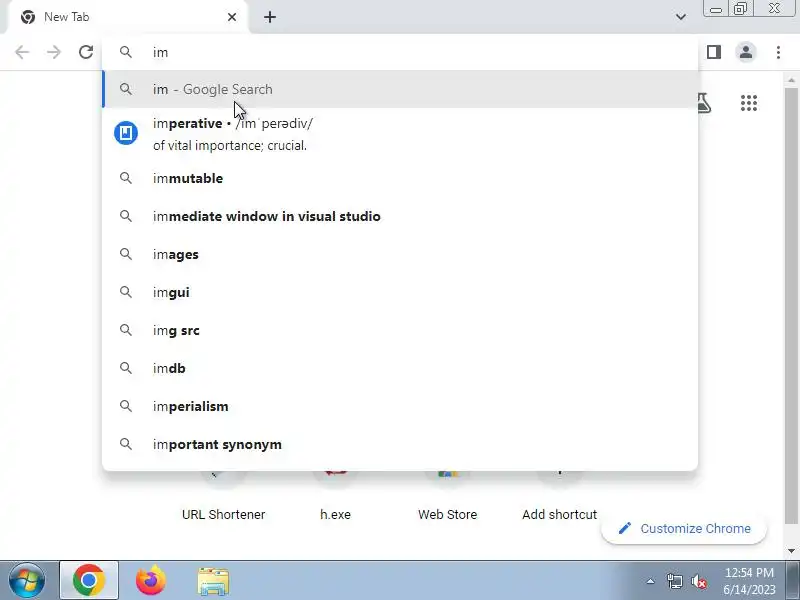Viewport: 800px width, 600px height.
Task: Show hidden system tray icons arrow
Action: (651, 581)
